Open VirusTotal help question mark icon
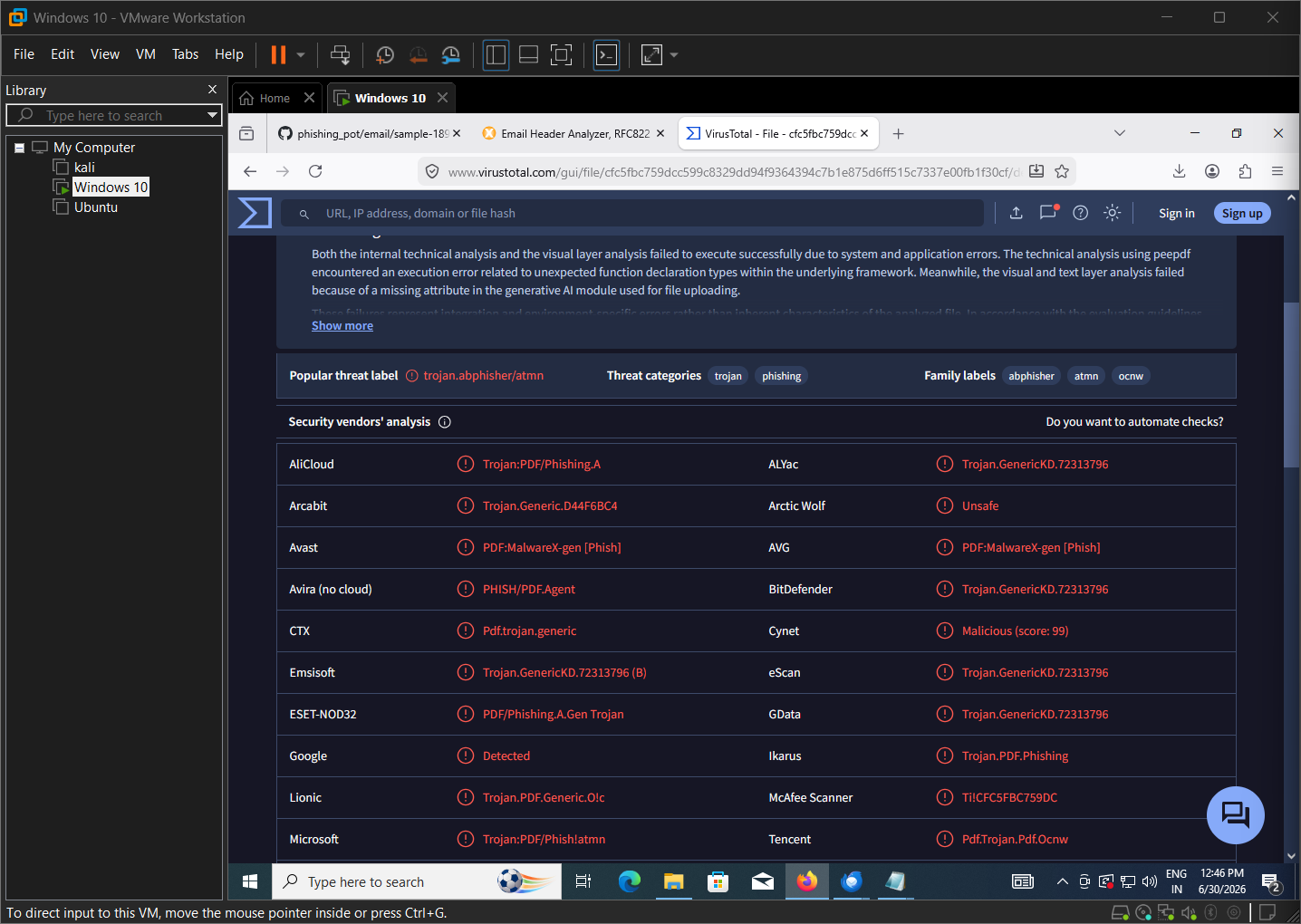 (1080, 213)
